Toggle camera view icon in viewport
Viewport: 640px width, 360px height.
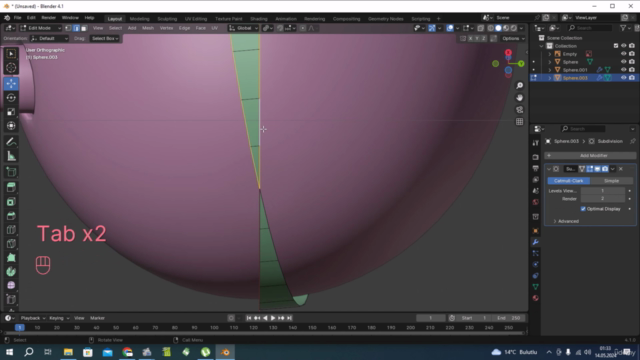tap(519, 110)
